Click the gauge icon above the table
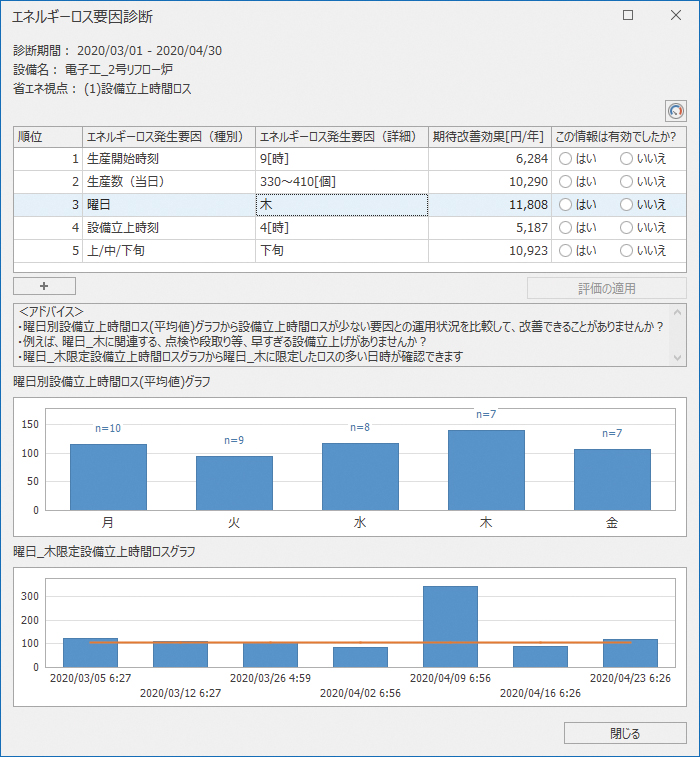 [x=675, y=111]
